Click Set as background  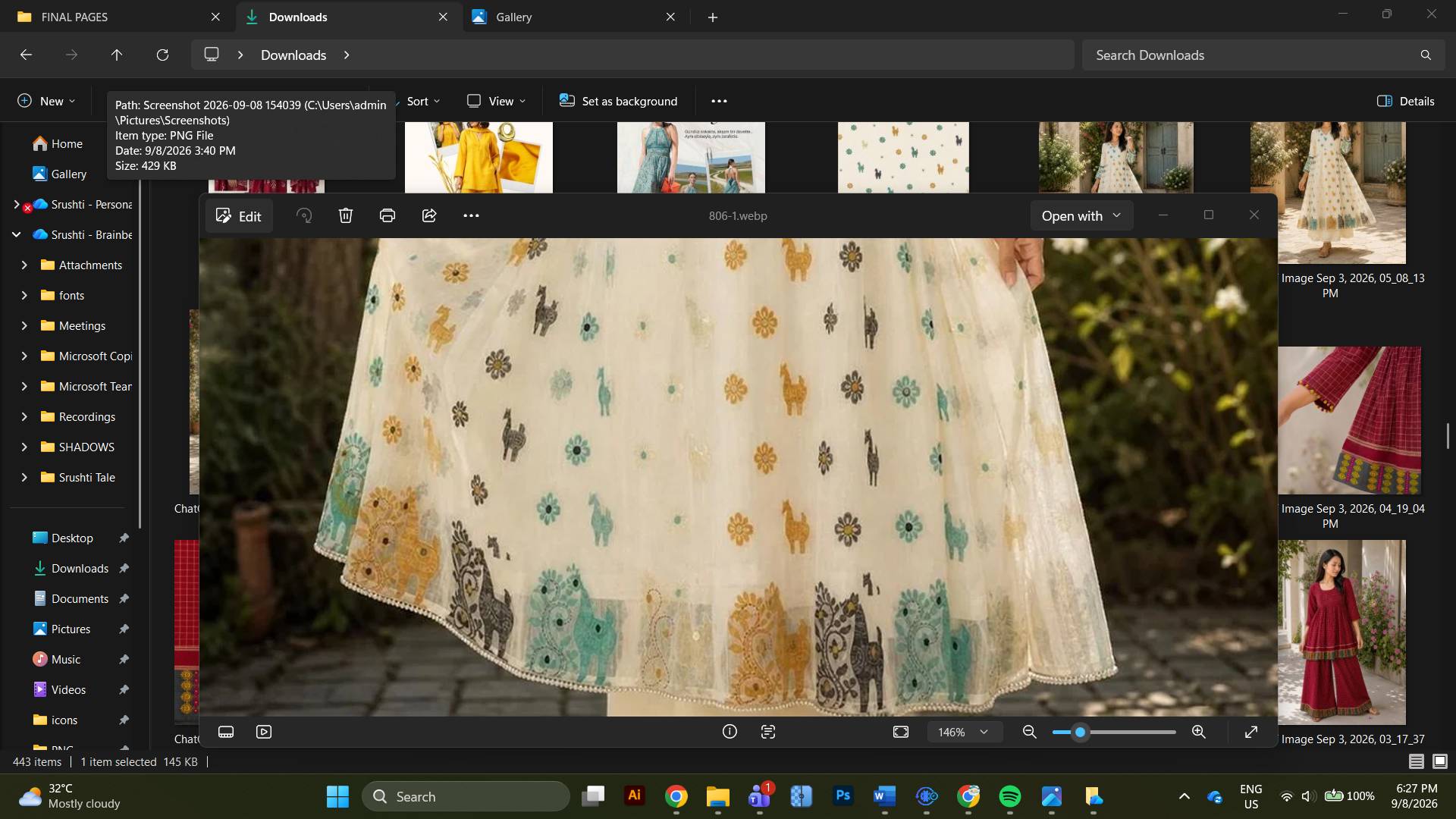click(618, 101)
